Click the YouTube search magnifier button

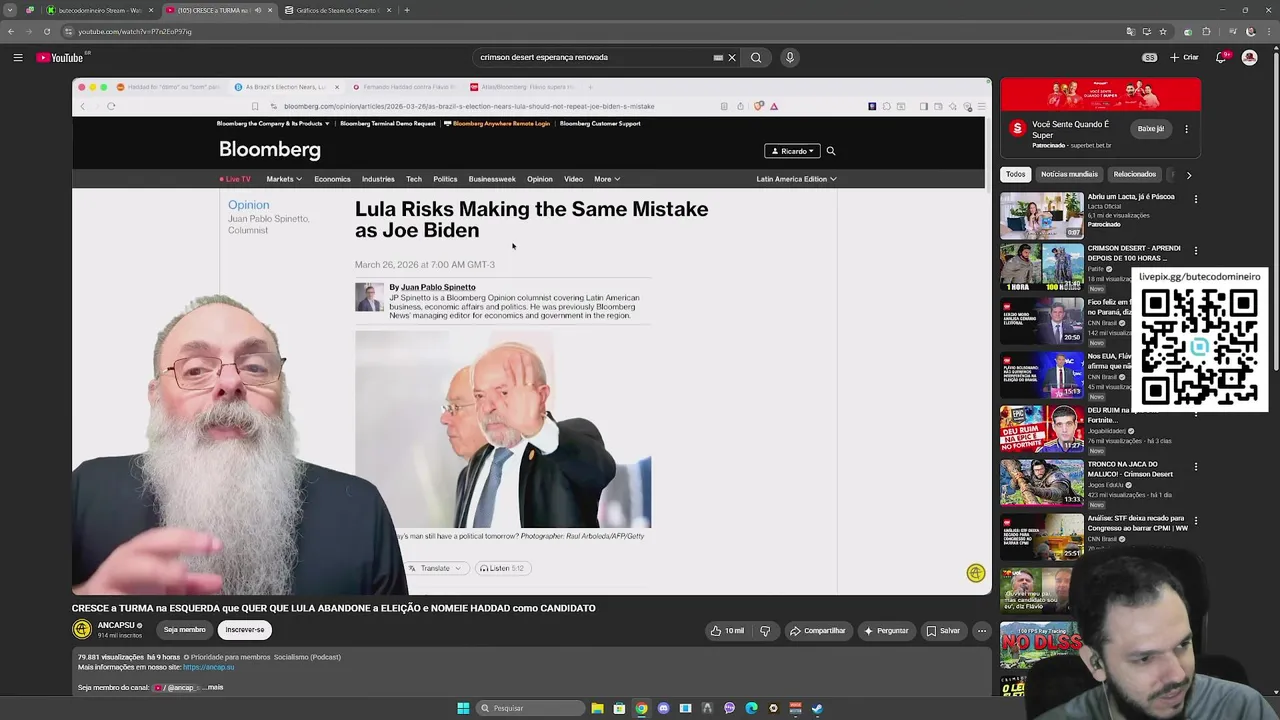pyautogui.click(x=756, y=57)
